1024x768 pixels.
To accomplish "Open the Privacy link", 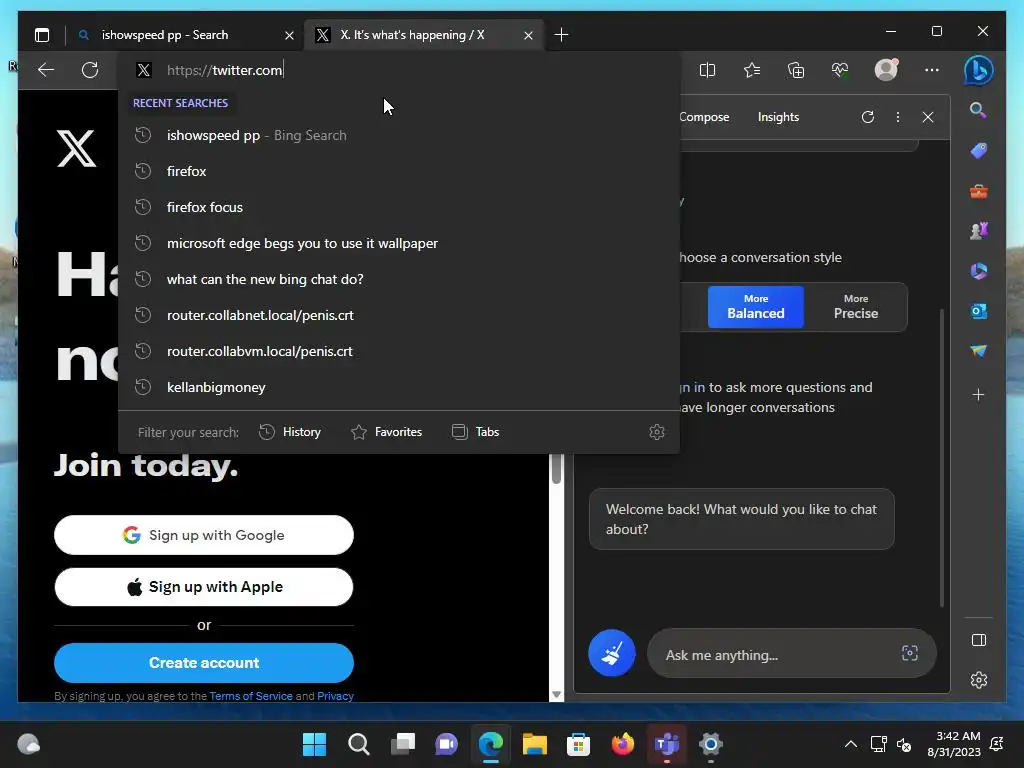I will point(335,696).
